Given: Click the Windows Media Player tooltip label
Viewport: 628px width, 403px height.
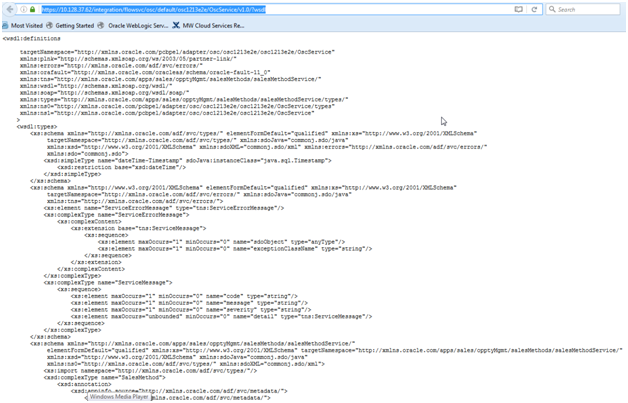Looking at the screenshot, I should 119,397.
